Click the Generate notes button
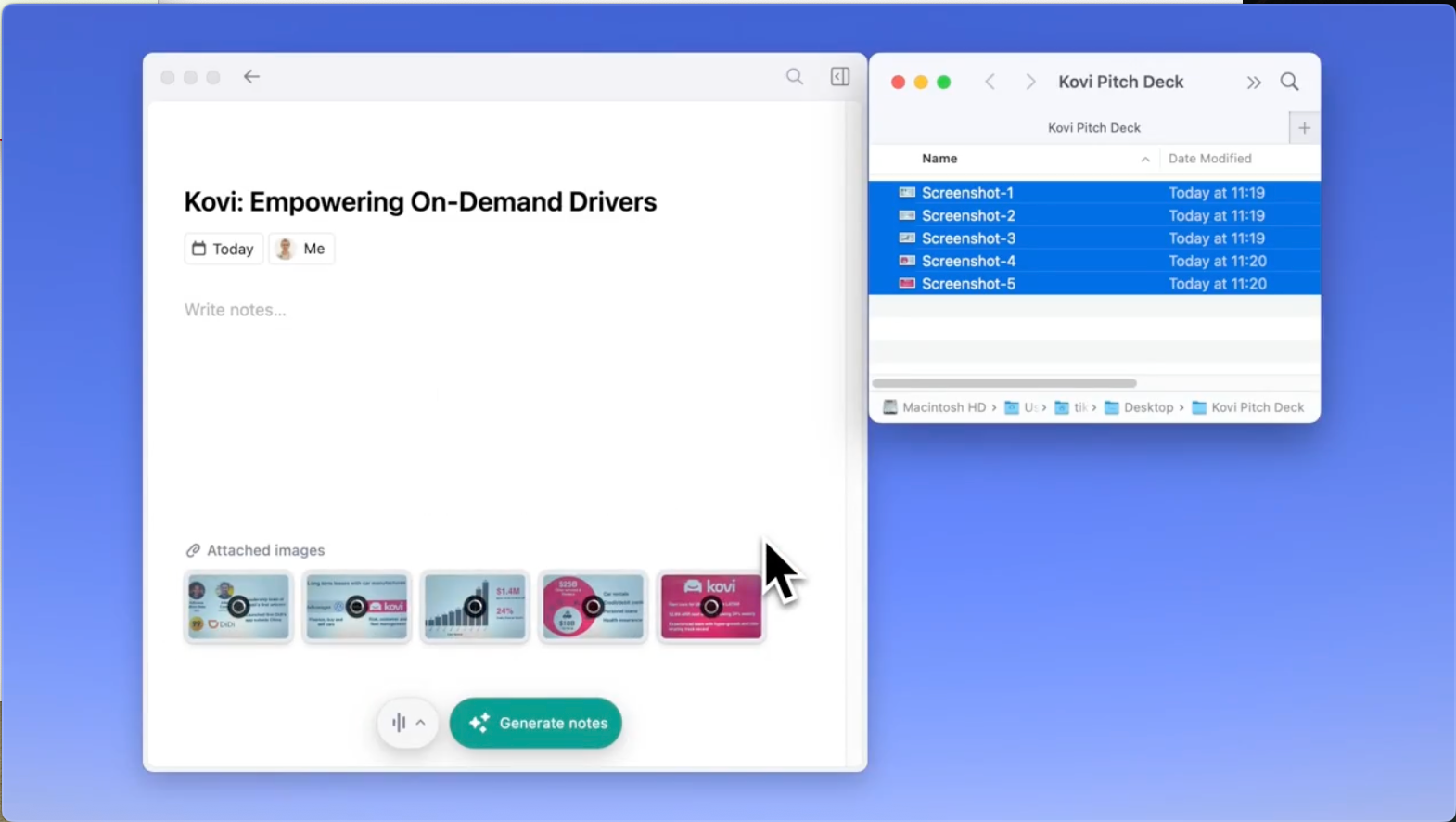Viewport: 1456px width, 822px height. (536, 723)
